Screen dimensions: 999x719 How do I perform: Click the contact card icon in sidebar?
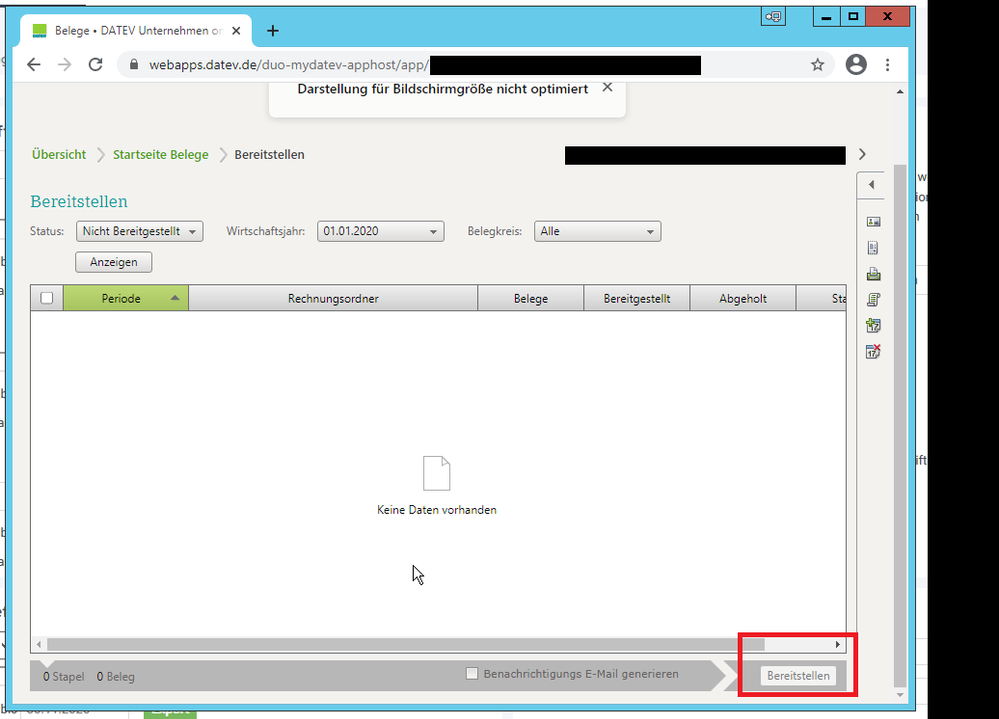[873, 221]
